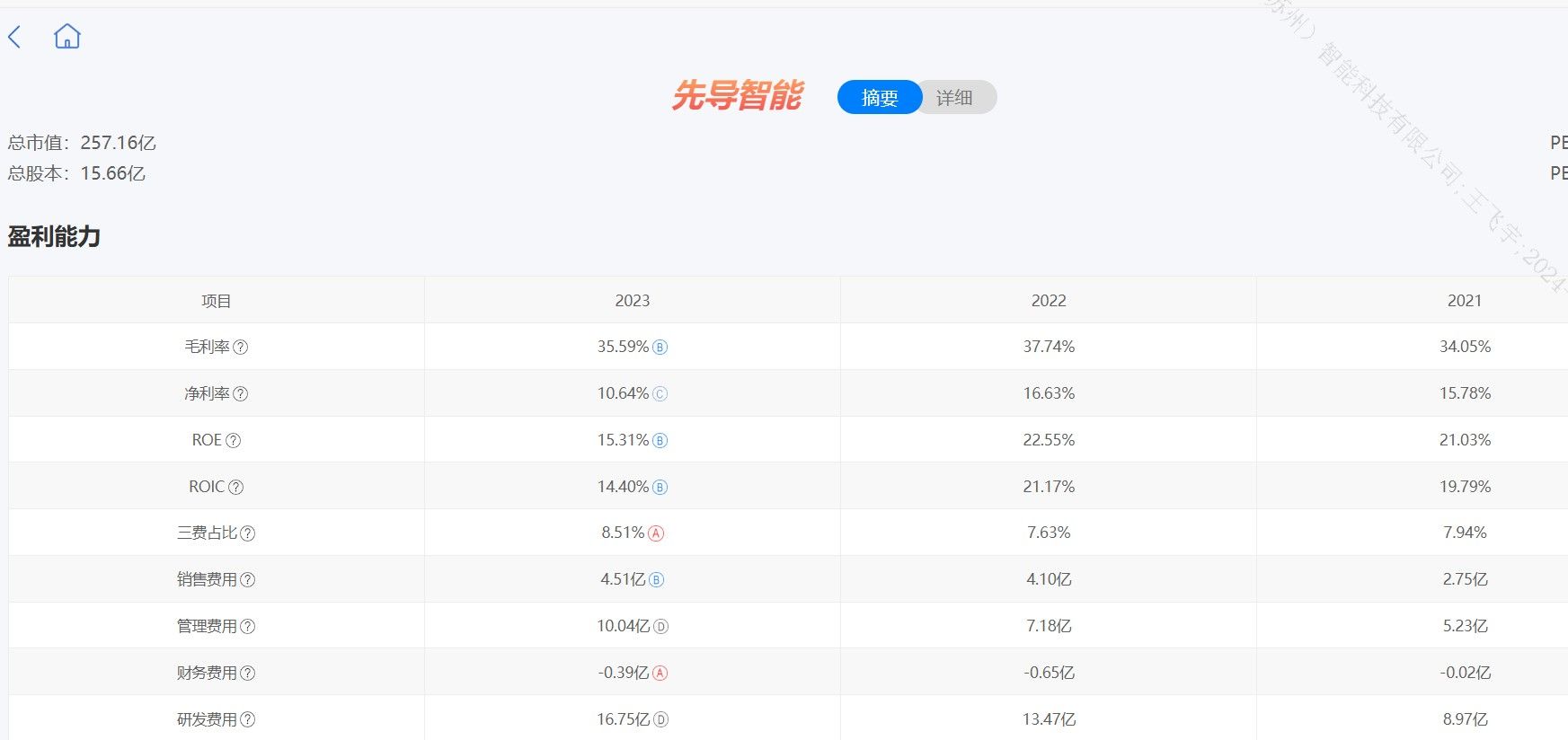Click the B rating badge after 14.40%
1568x740 pixels.
coord(660,488)
